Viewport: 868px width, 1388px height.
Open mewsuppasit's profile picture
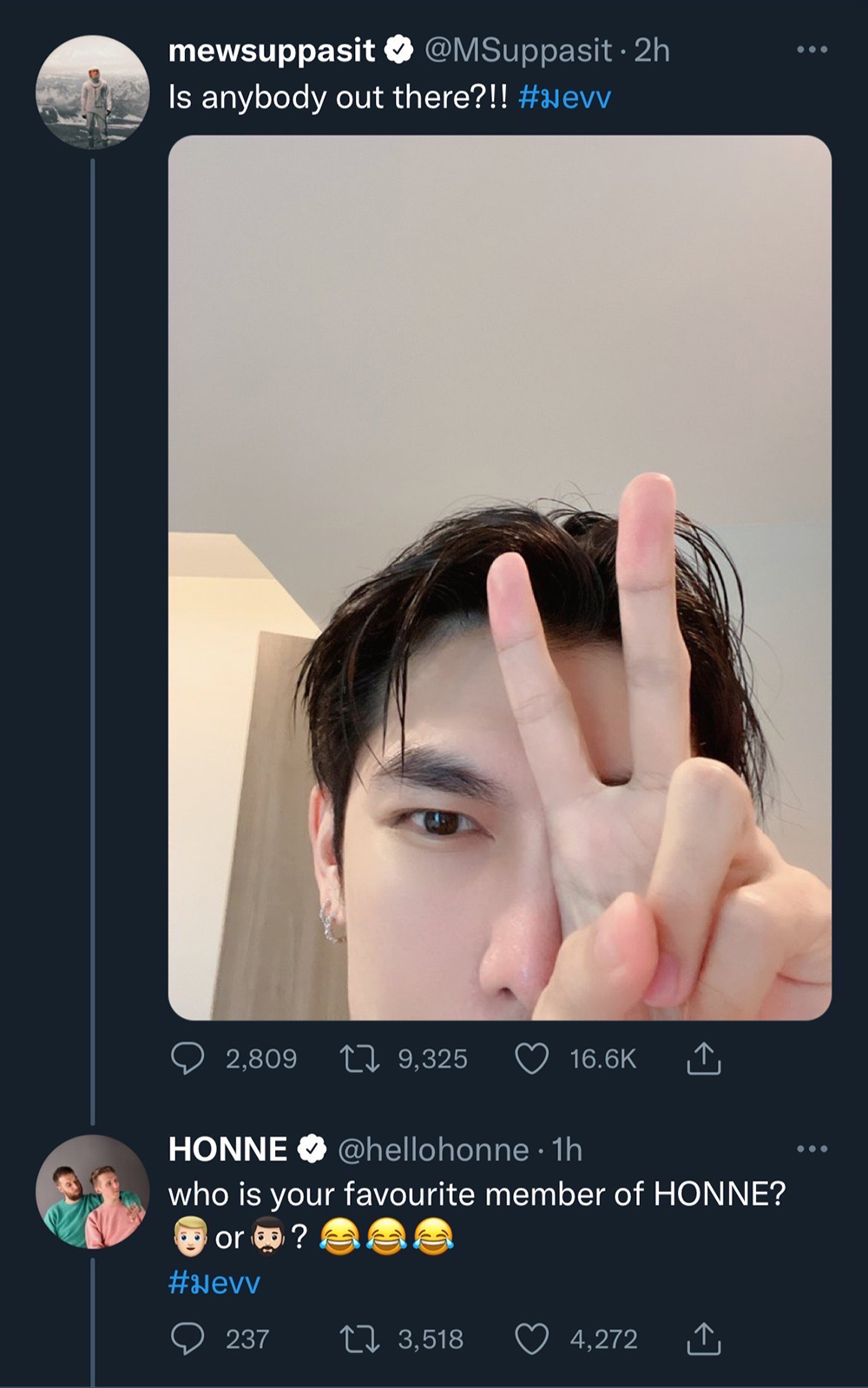tap(92, 92)
